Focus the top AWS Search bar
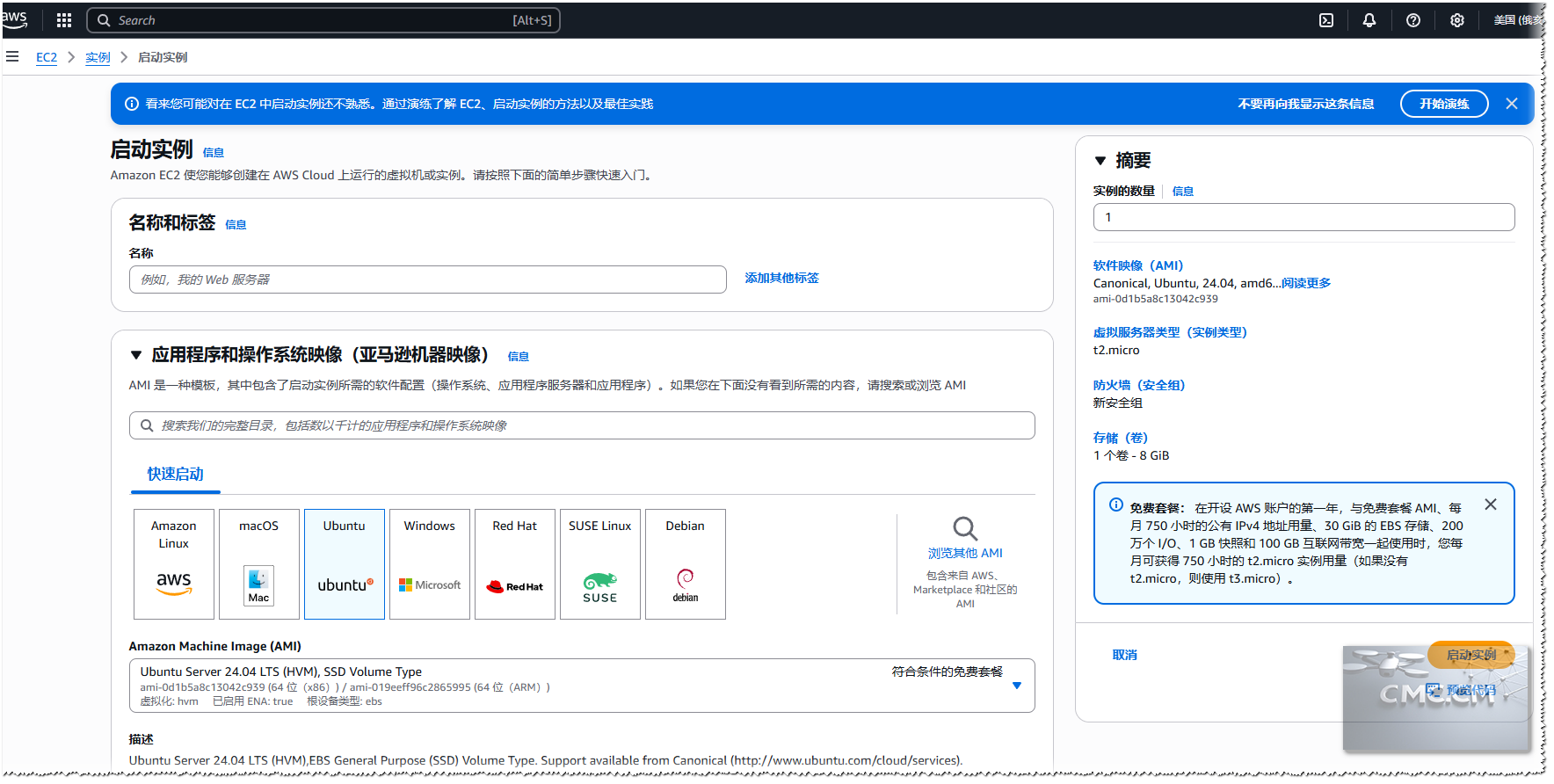1554x784 pixels. point(323,20)
